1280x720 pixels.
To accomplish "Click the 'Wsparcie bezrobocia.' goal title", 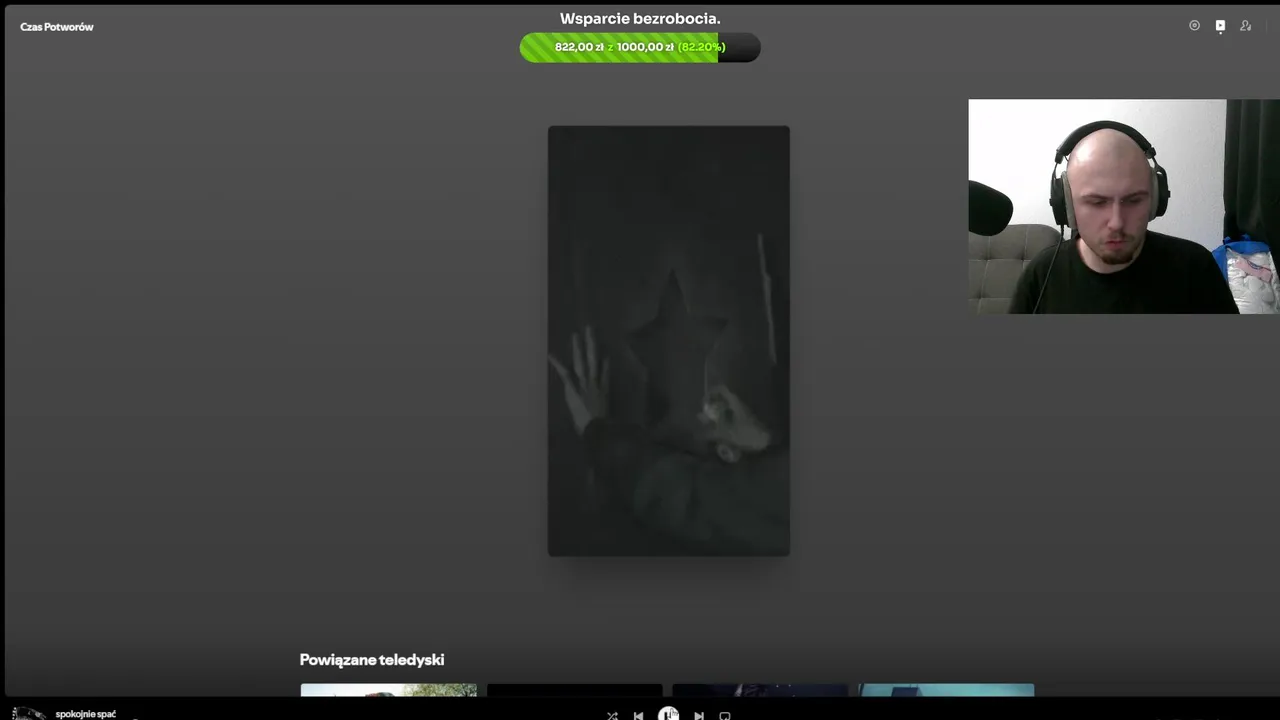I will coord(640,19).
